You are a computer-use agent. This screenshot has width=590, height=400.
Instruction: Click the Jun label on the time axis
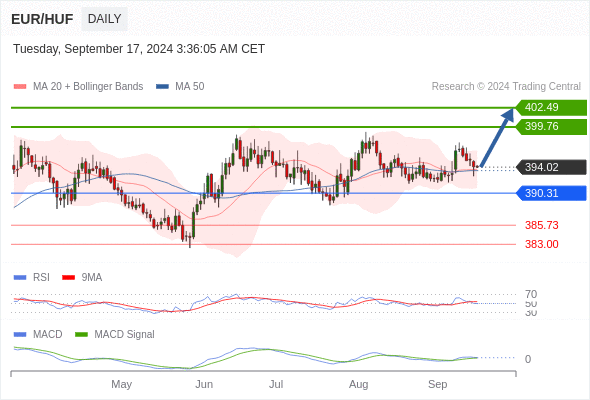[x=204, y=384]
